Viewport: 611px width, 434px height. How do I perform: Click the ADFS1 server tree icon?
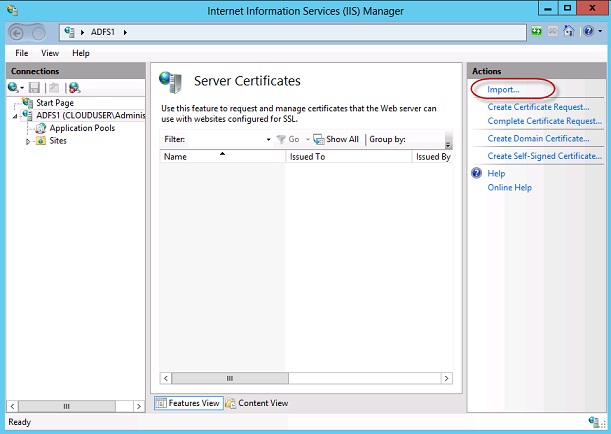point(27,115)
